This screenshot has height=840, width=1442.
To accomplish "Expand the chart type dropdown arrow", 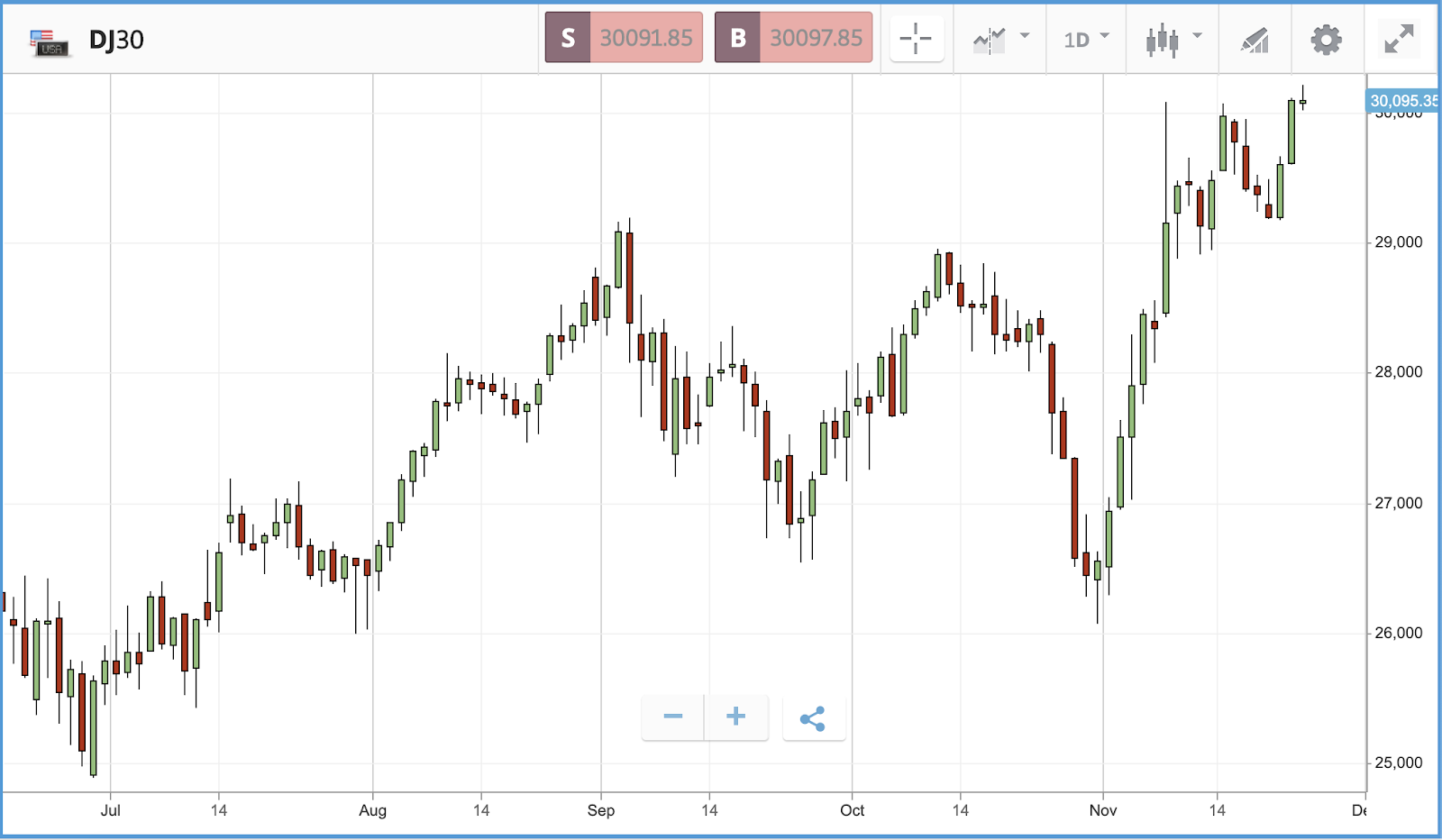I will point(1197,36).
